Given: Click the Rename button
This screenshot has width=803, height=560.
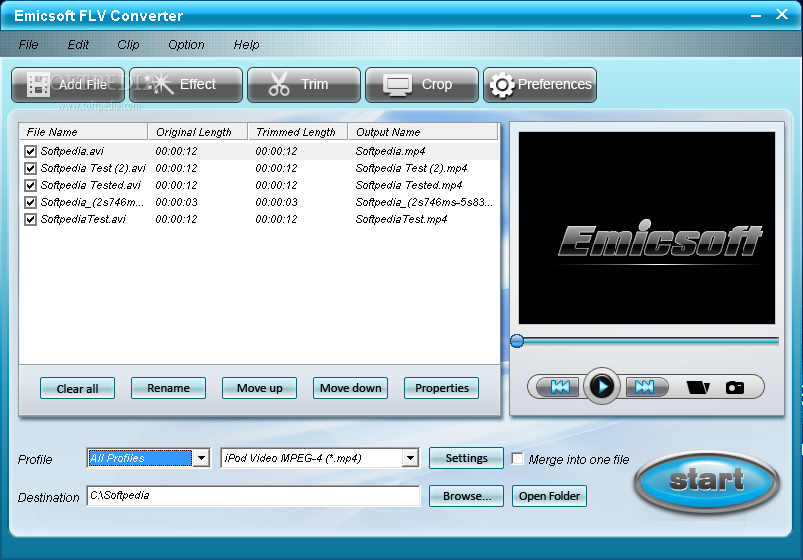Looking at the screenshot, I should coord(168,388).
